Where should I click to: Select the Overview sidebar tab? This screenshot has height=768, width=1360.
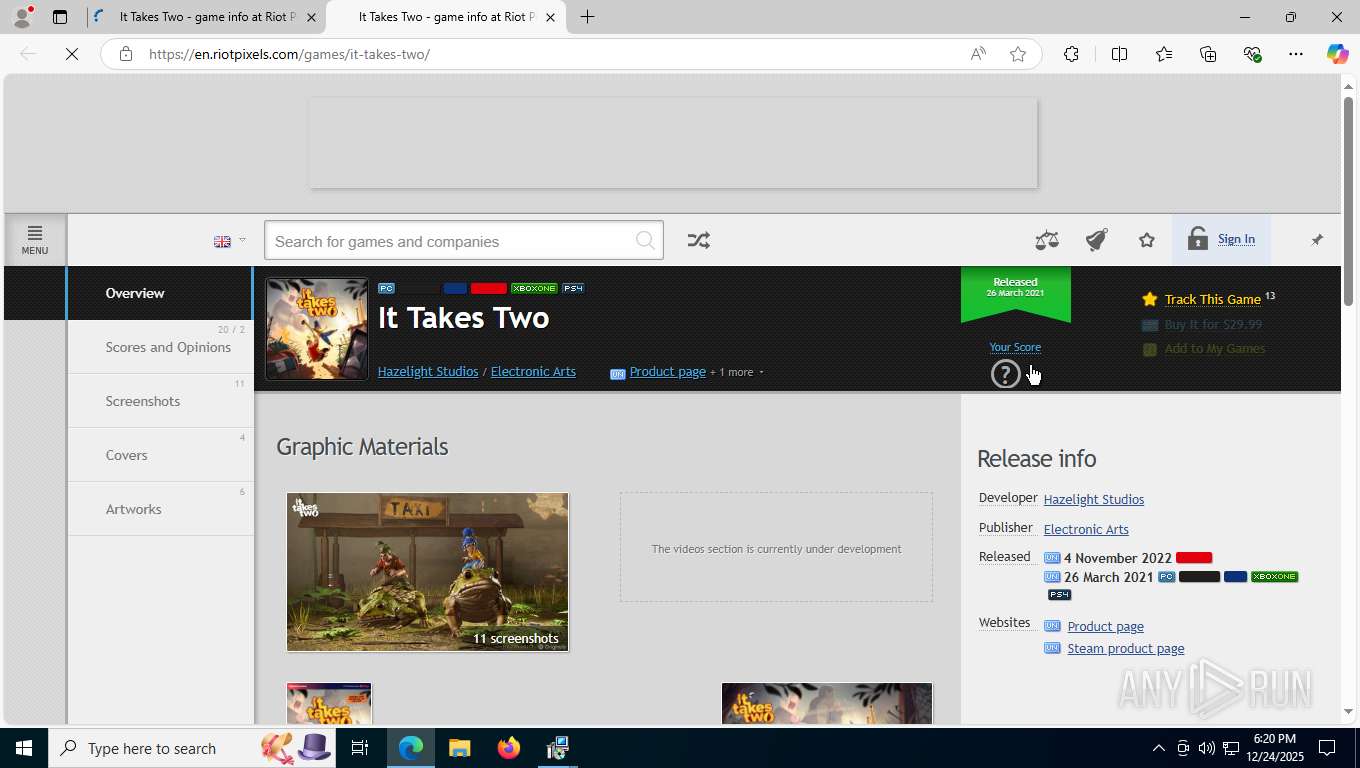click(x=160, y=293)
